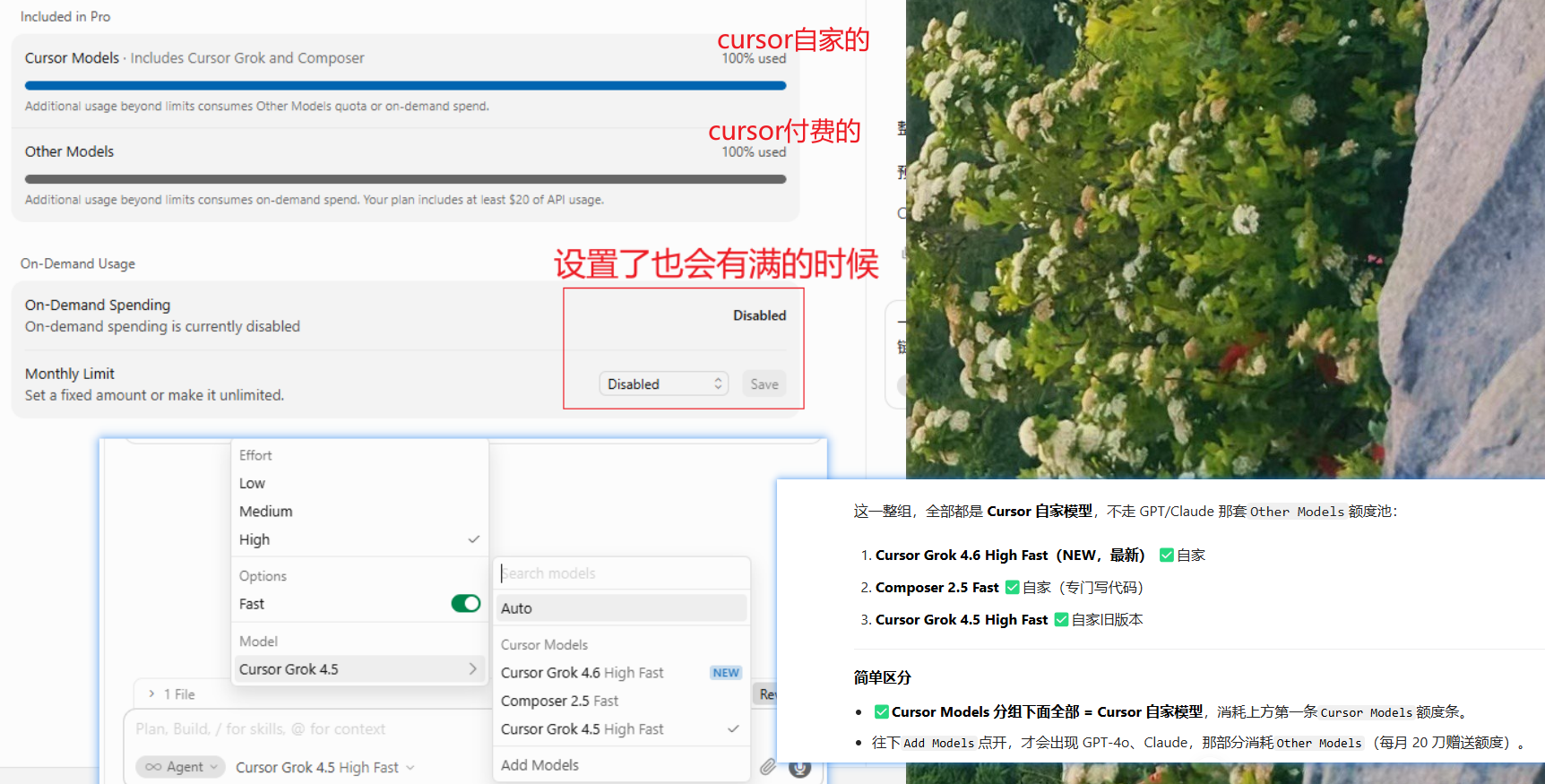Image resolution: width=1545 pixels, height=784 pixels.
Task: Select Low effort
Action: (359, 484)
